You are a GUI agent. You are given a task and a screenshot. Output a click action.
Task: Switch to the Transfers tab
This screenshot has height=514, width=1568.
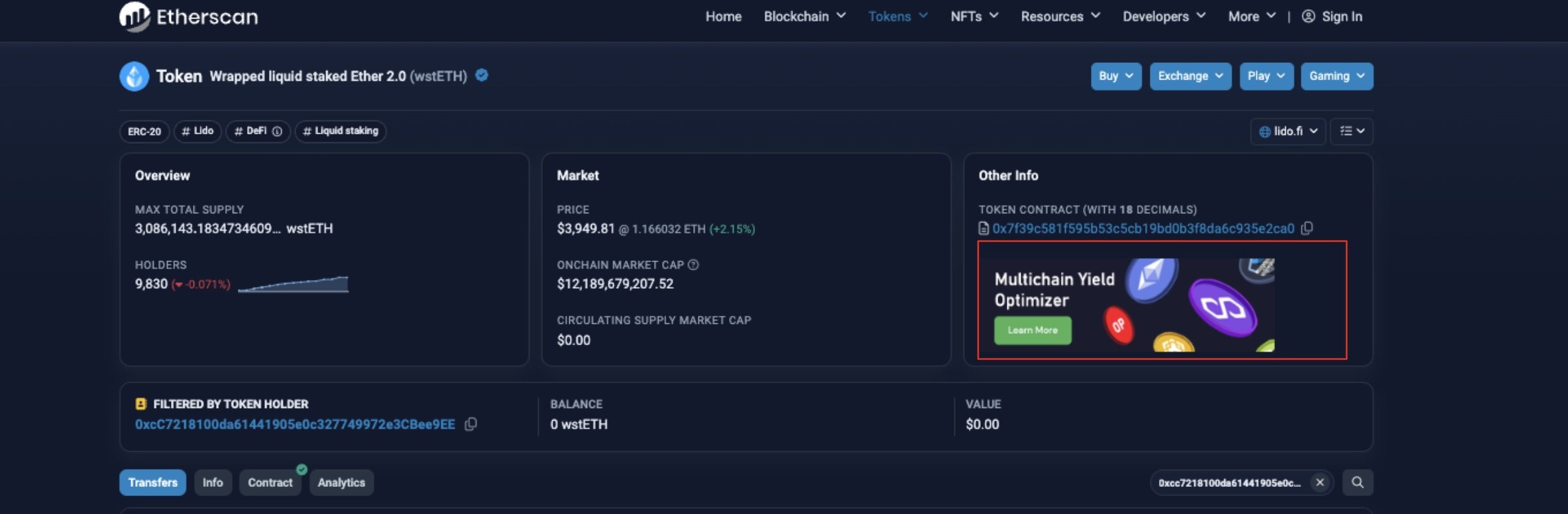(152, 482)
